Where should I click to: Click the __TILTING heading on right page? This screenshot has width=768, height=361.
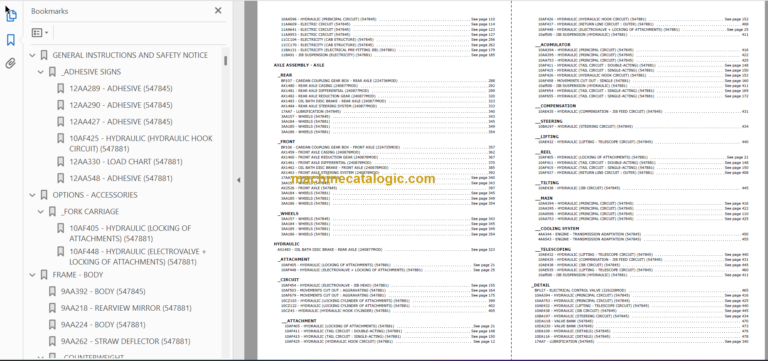[x=547, y=183]
